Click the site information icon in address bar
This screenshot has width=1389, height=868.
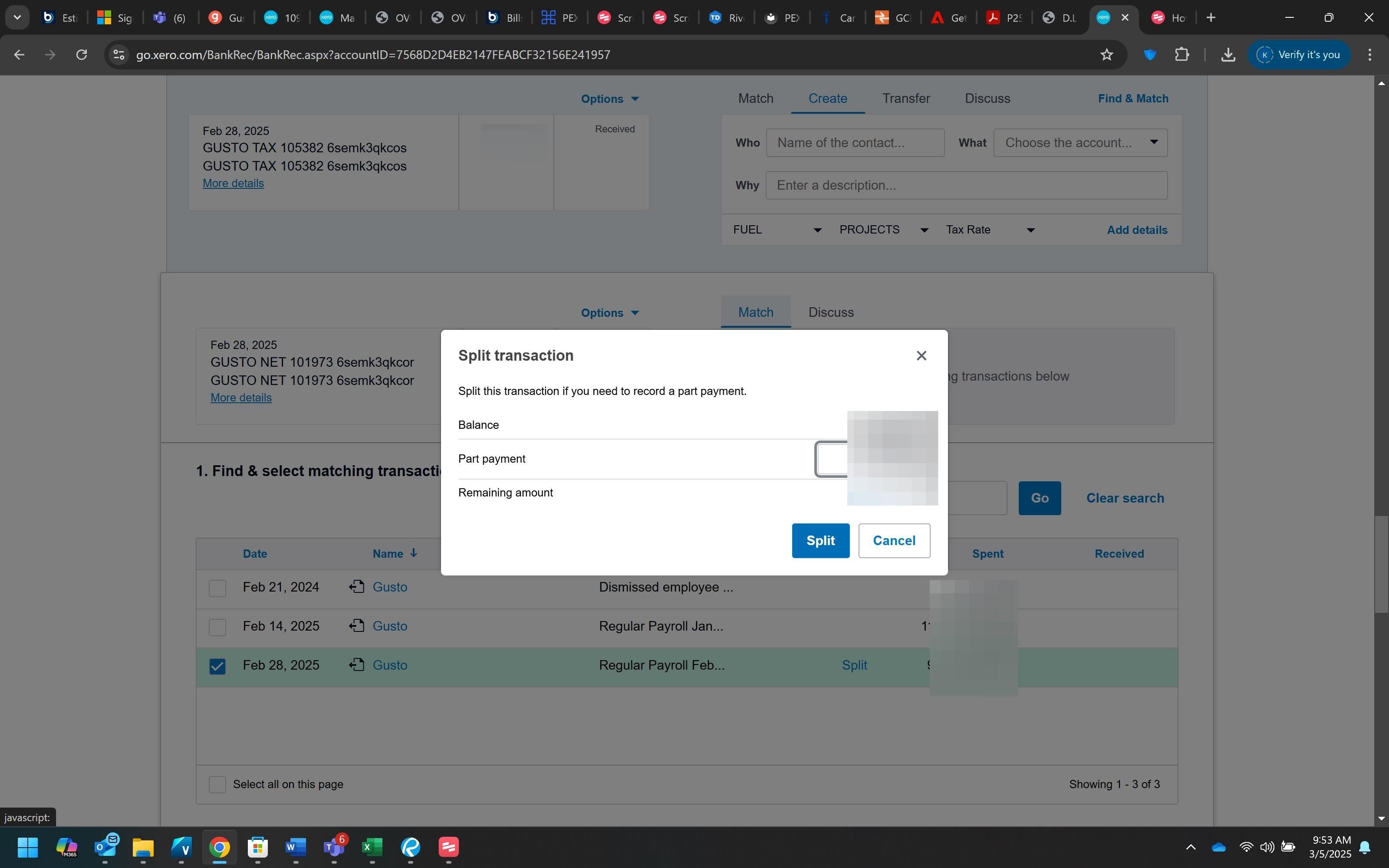pyautogui.click(x=118, y=55)
